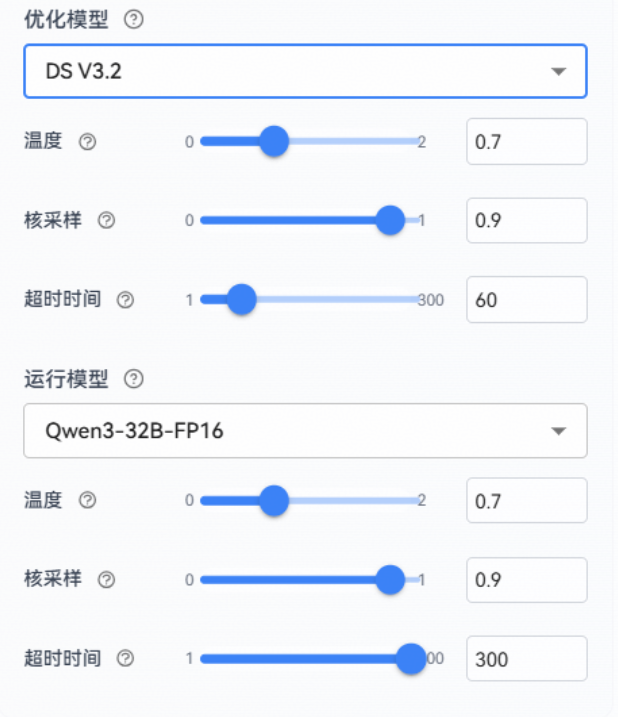Click 温度 help icon under 运行模型

click(87, 500)
